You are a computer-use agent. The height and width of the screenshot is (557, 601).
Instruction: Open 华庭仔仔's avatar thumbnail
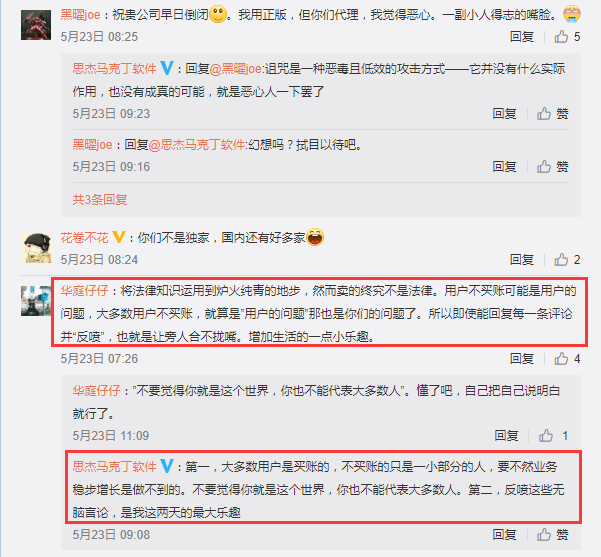pyautogui.click(x=36, y=301)
